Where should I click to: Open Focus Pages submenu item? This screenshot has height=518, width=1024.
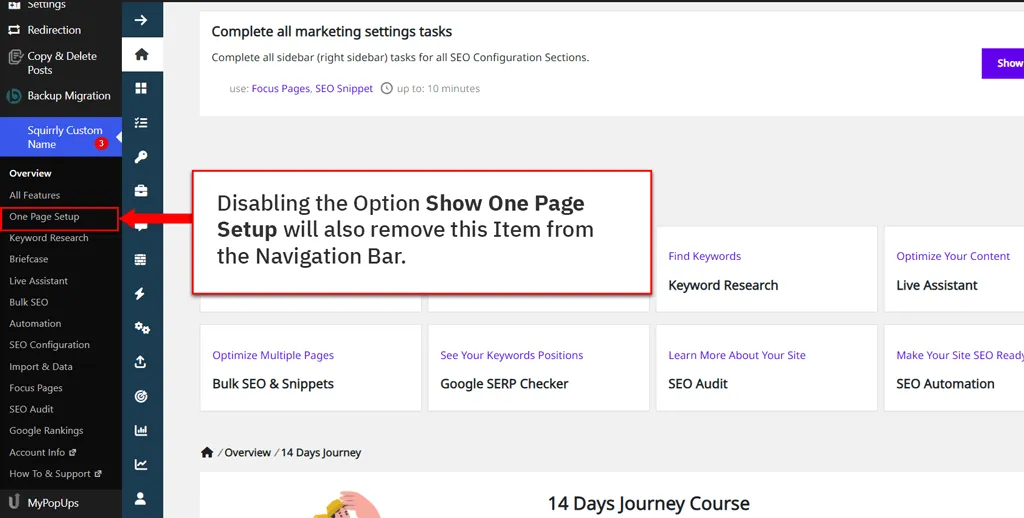tap(36, 387)
